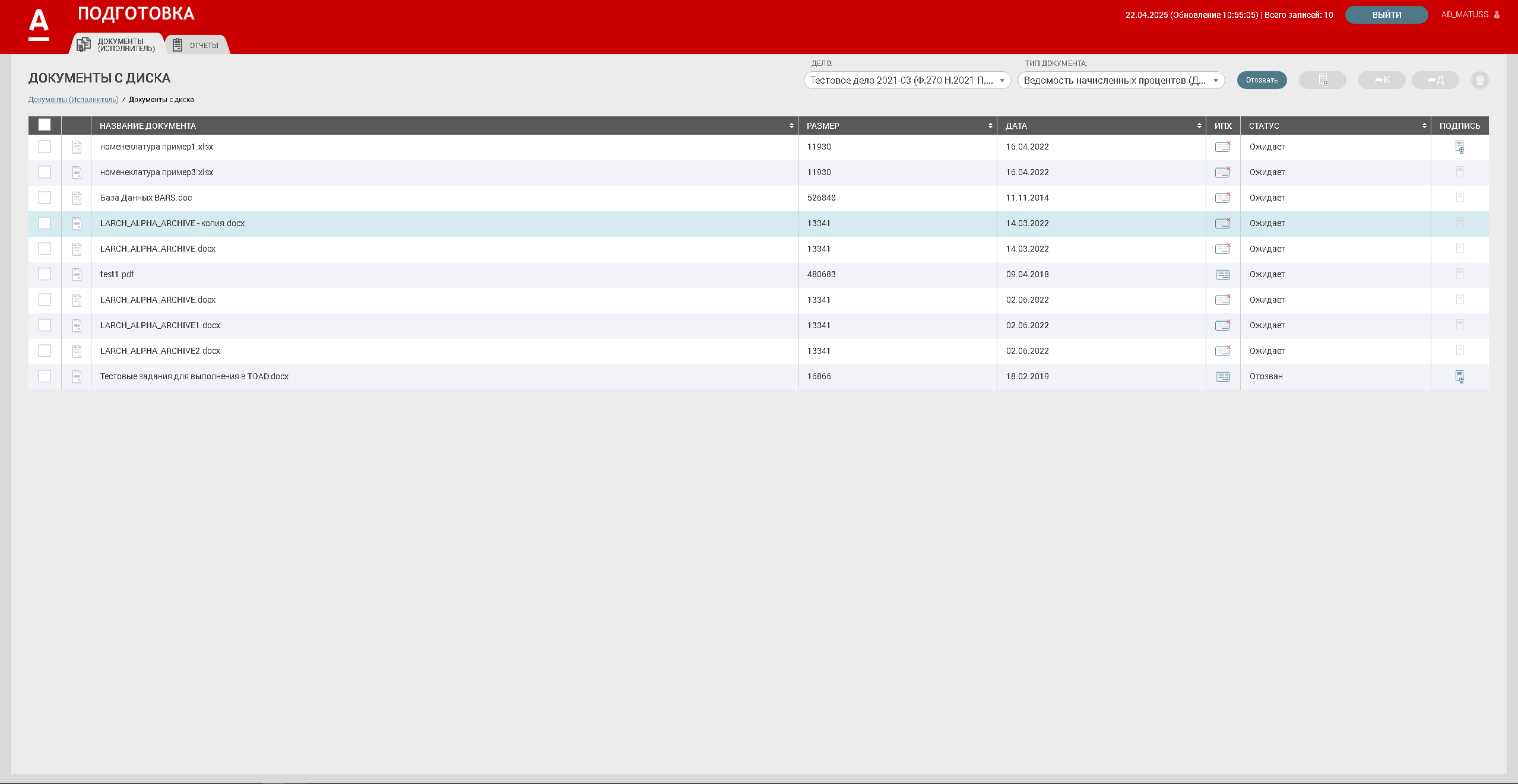Click ИПХ card icon for номенклатура пример1.xlsx
The height and width of the screenshot is (784, 1518).
1223,147
